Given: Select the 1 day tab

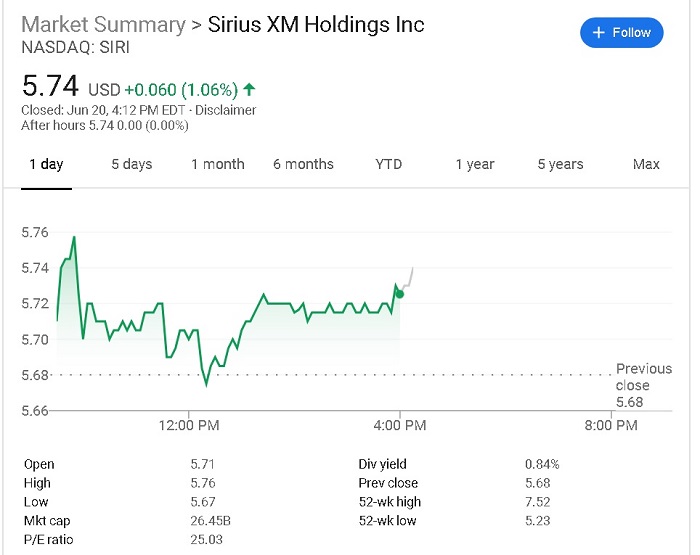Looking at the screenshot, I should click(46, 164).
